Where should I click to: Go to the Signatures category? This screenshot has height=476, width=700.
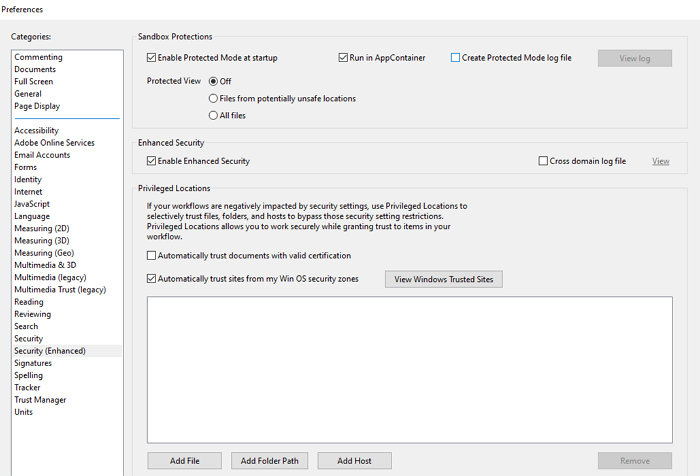pos(33,363)
